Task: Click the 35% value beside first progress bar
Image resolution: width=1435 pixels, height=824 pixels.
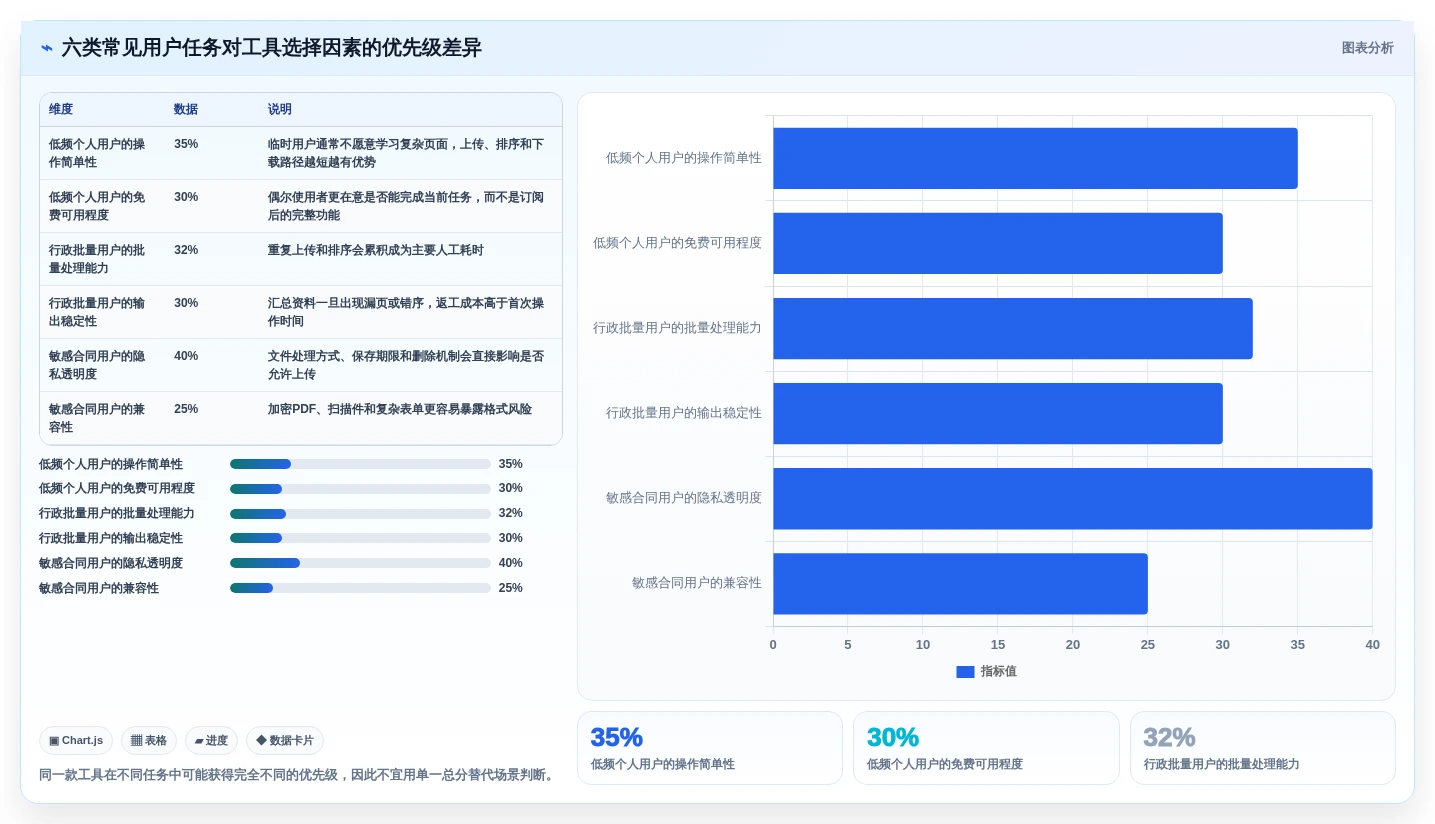Action: click(511, 464)
